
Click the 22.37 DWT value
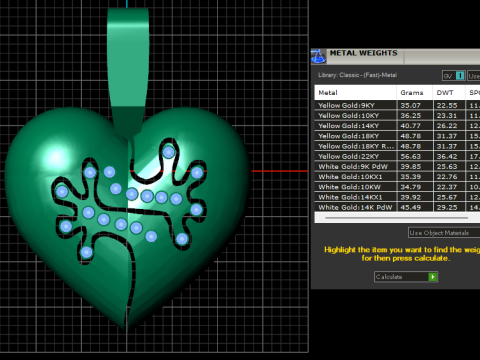(447, 187)
